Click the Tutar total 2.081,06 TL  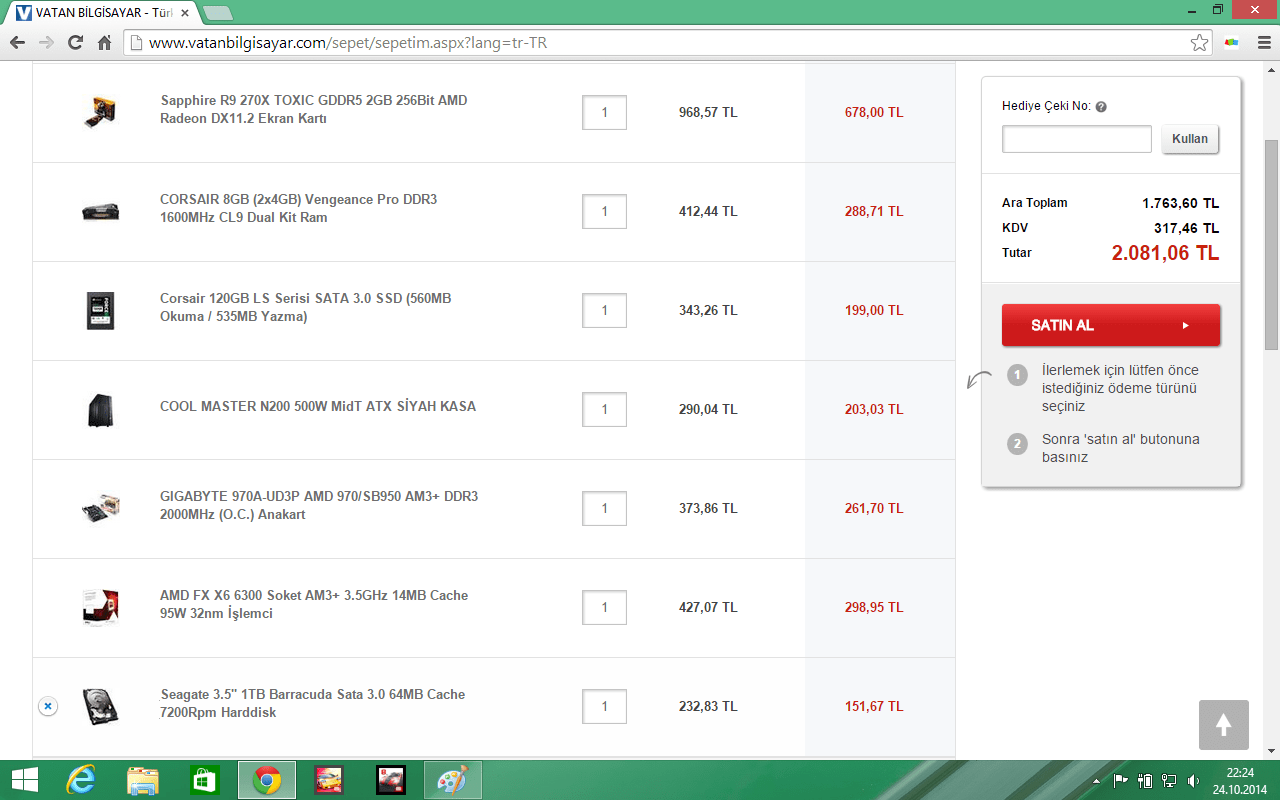tap(1165, 253)
